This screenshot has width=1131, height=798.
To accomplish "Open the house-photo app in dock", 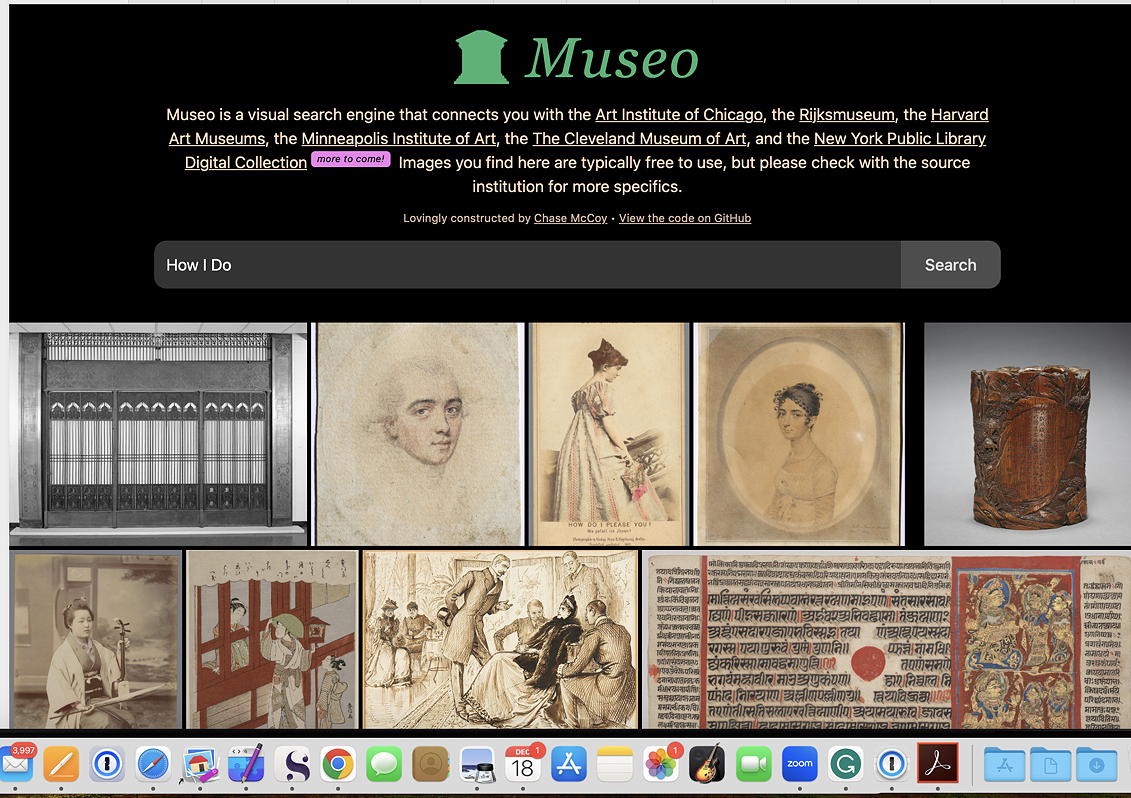I will coord(200,764).
